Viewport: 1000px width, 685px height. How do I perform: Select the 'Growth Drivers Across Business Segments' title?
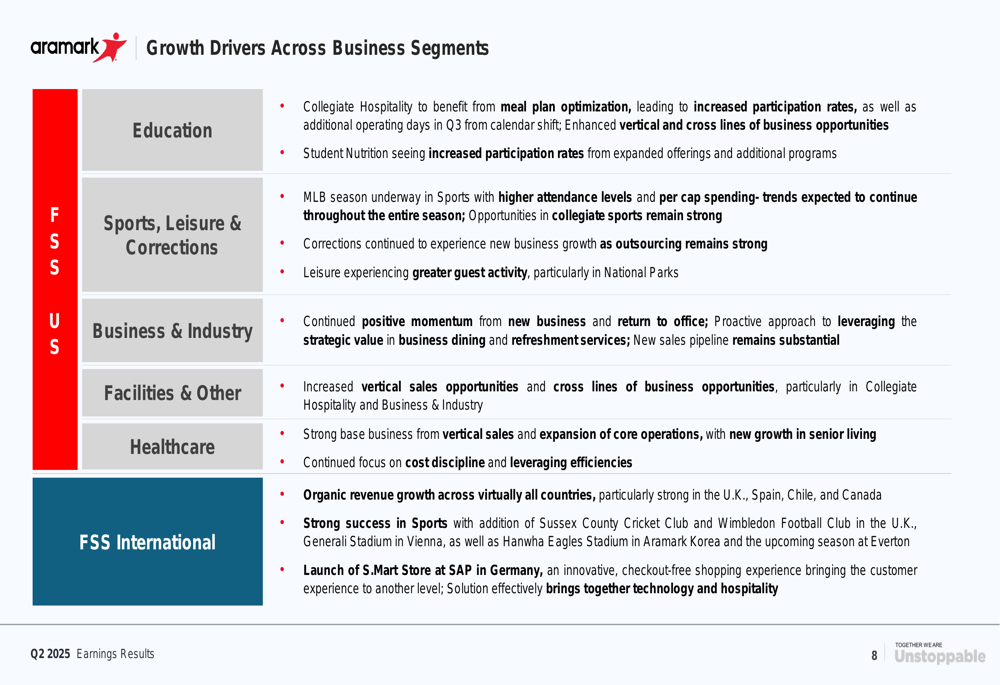click(318, 48)
